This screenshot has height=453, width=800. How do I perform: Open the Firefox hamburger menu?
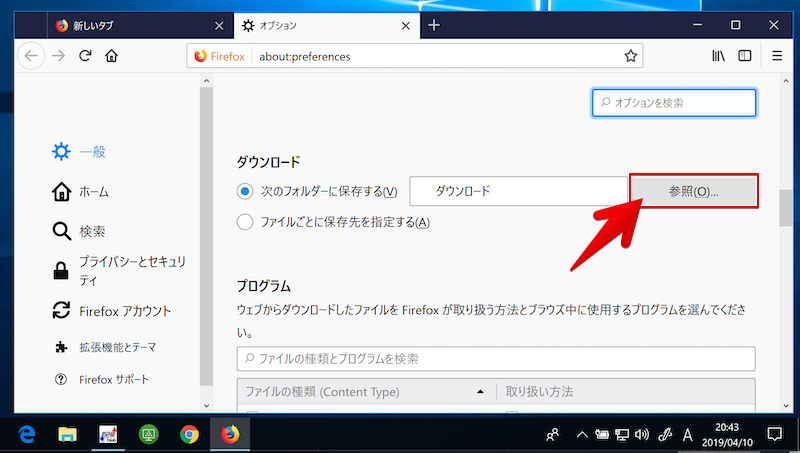[776, 56]
